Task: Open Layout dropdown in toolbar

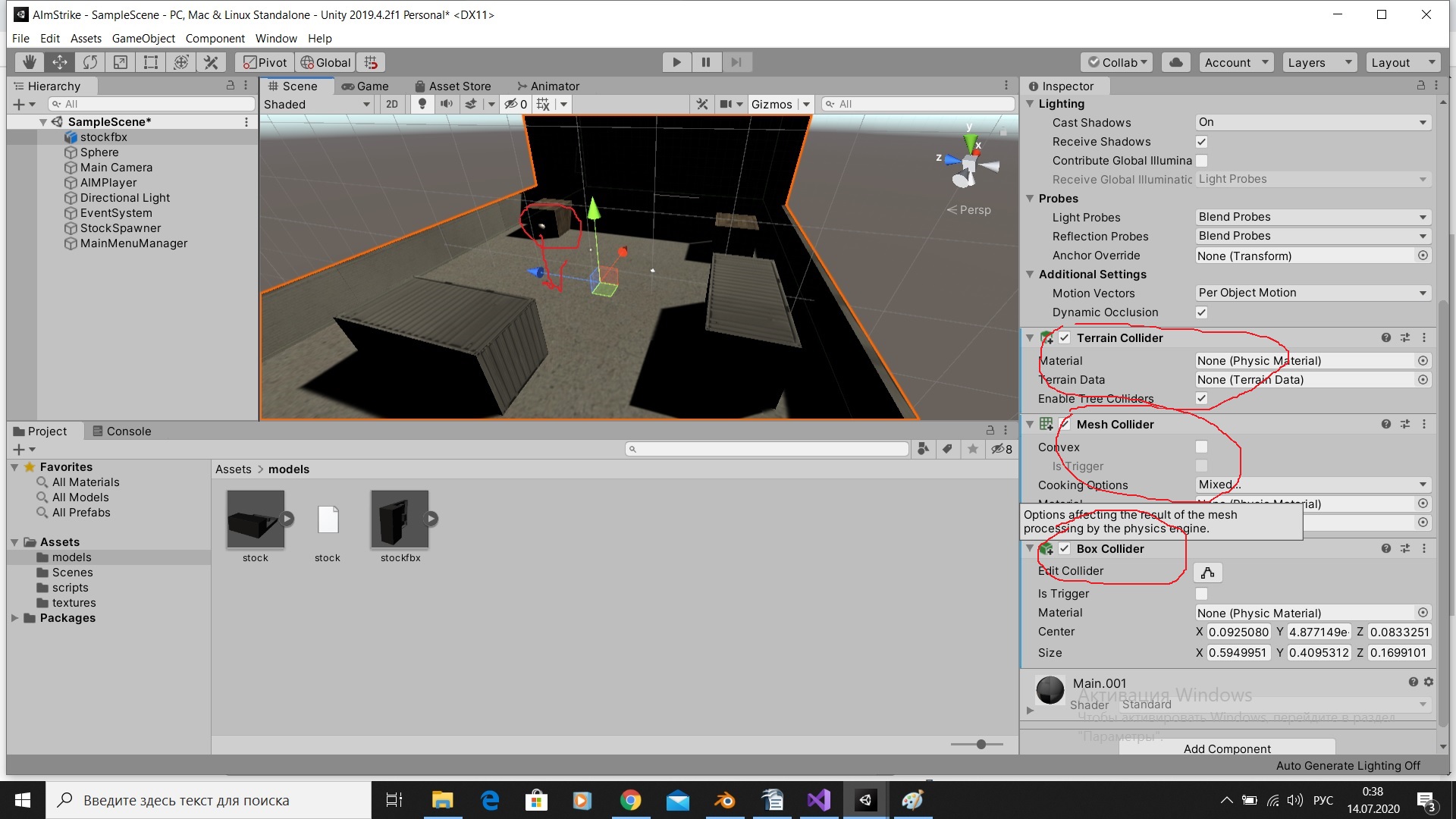Action: [x=1403, y=62]
